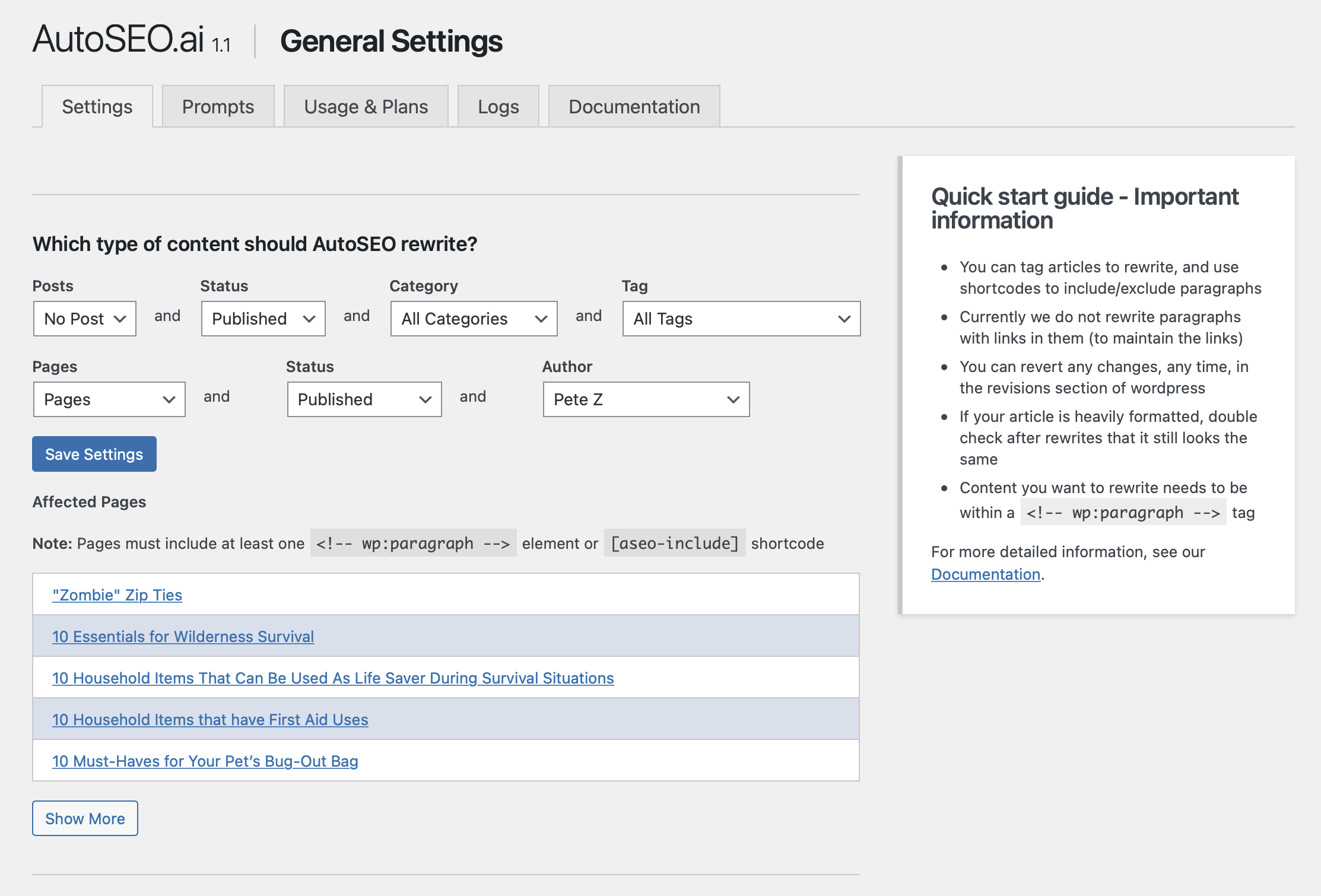Open the Usage & Plans tab
Screen dimensions: 1321x896
(x=366, y=107)
